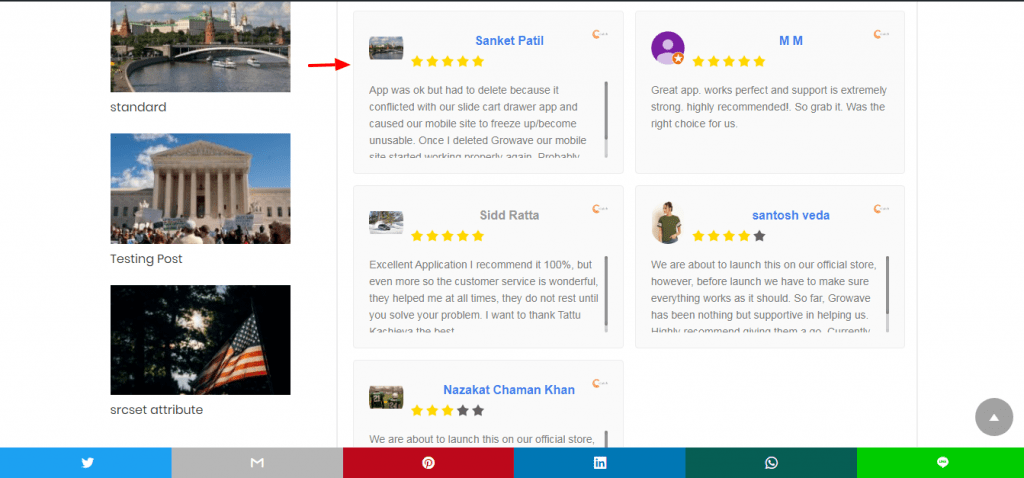Image resolution: width=1024 pixels, height=478 pixels.
Task: Click Sidd Ratta's avatar thumbnail
Action: (x=386, y=223)
